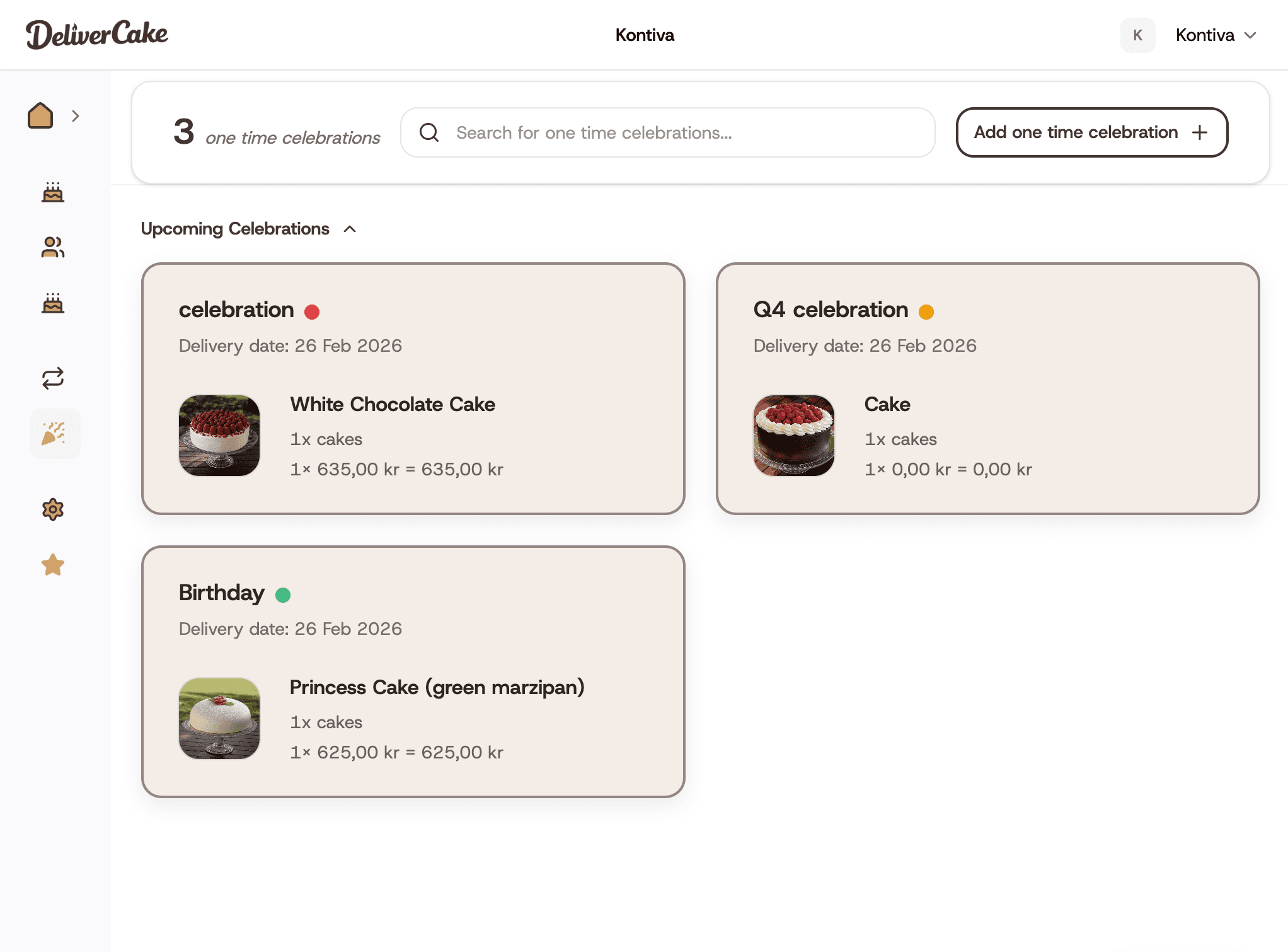1288x952 pixels.
Task: Click the recurring arrows sidebar icon
Action: coord(53,378)
